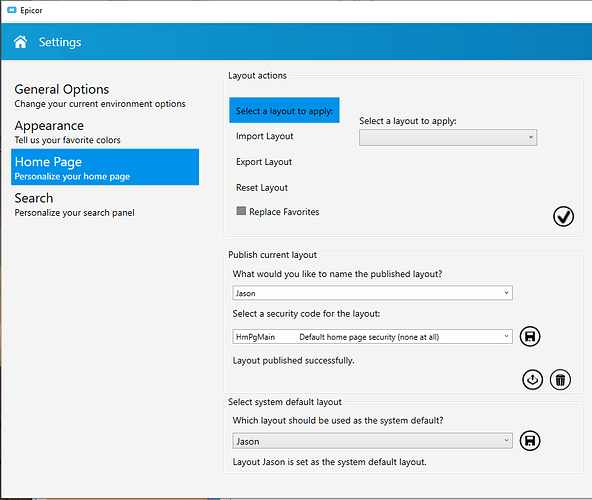Image resolution: width=592 pixels, height=500 pixels.
Task: Toggle the Replace Favorites checkbox
Action: 241,211
